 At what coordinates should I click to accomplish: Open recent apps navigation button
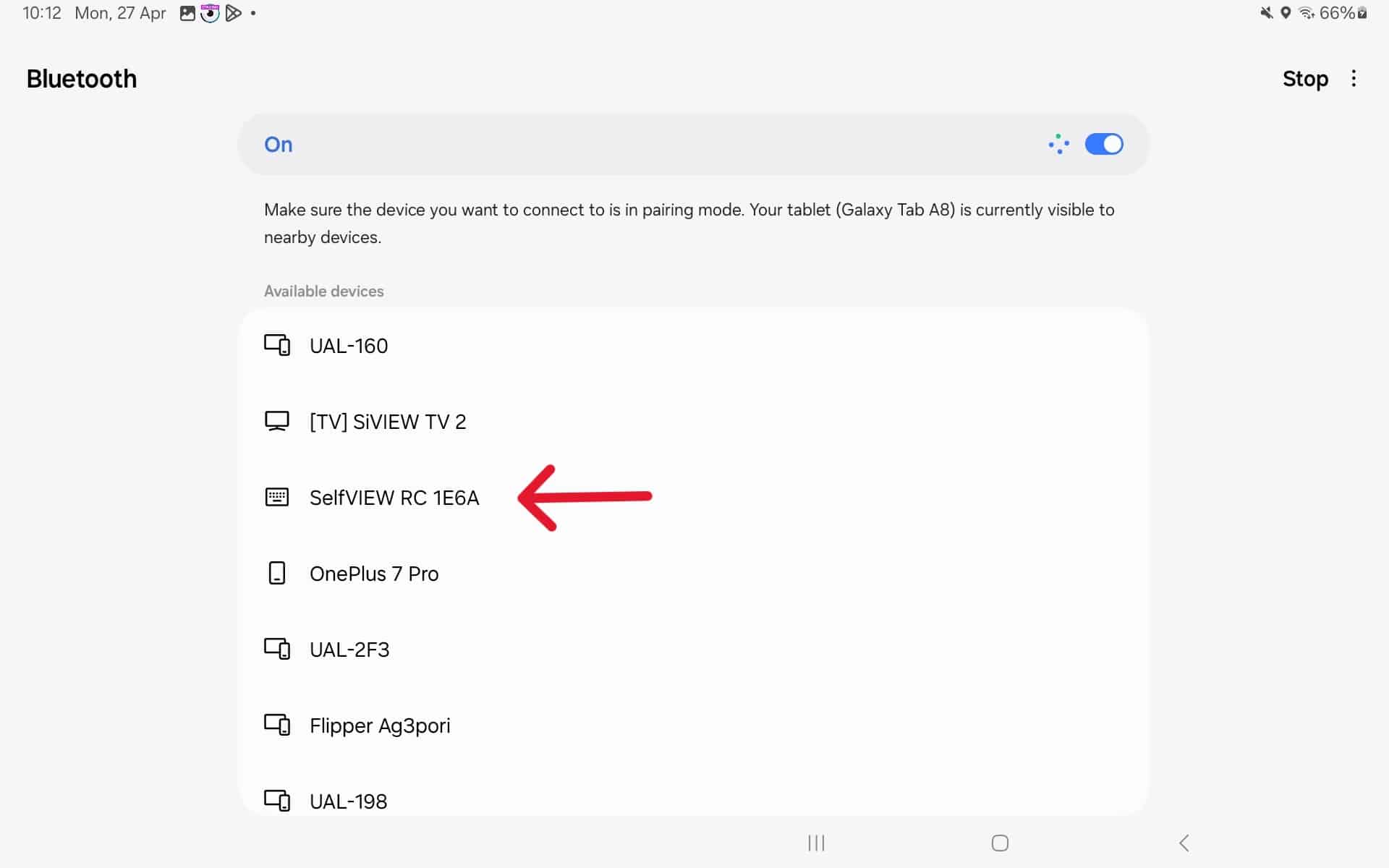pos(816,843)
